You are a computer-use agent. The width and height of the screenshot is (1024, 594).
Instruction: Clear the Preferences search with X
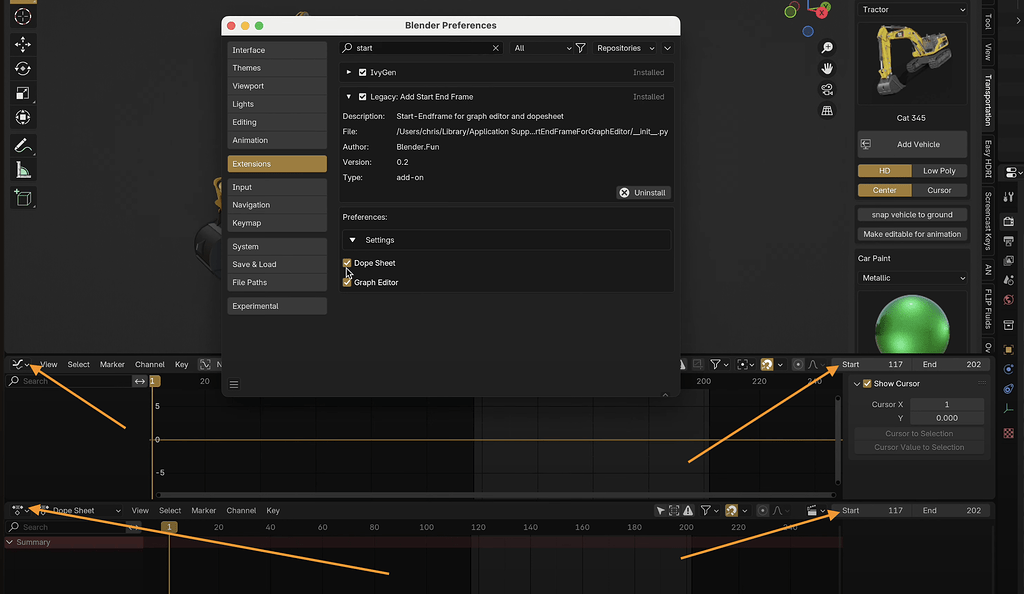pos(496,48)
